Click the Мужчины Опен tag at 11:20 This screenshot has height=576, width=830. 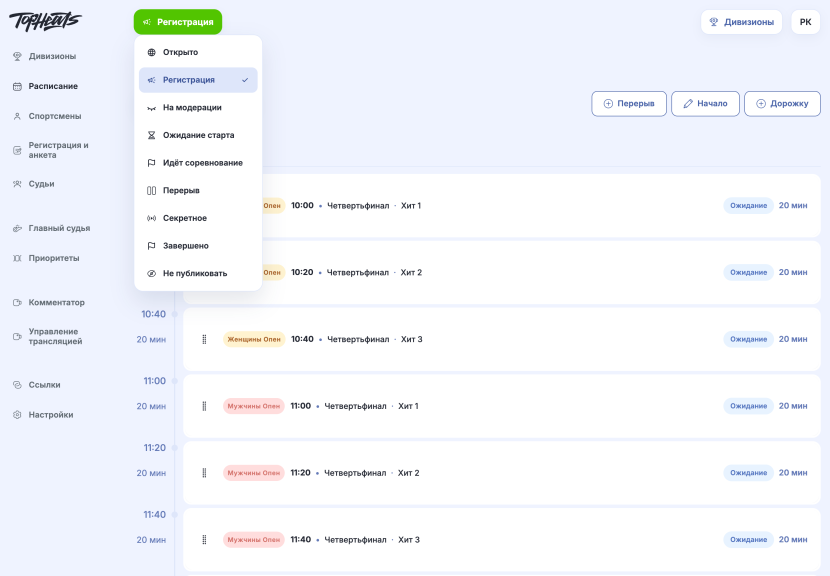[x=254, y=473]
